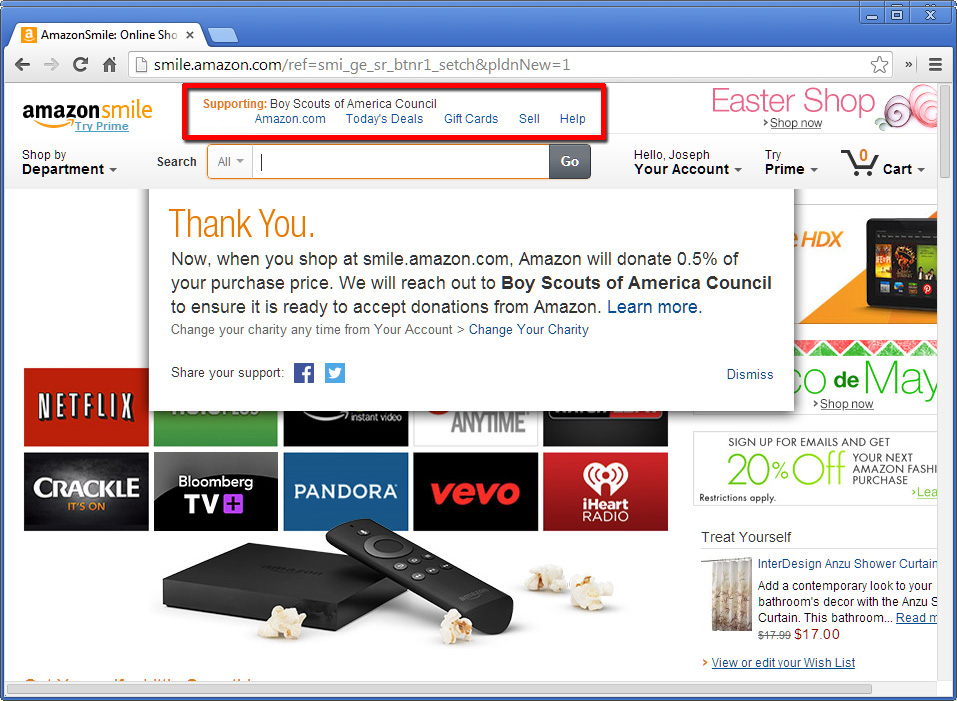The width and height of the screenshot is (957, 701).
Task: Click View or edit your Wish List
Action: point(783,663)
